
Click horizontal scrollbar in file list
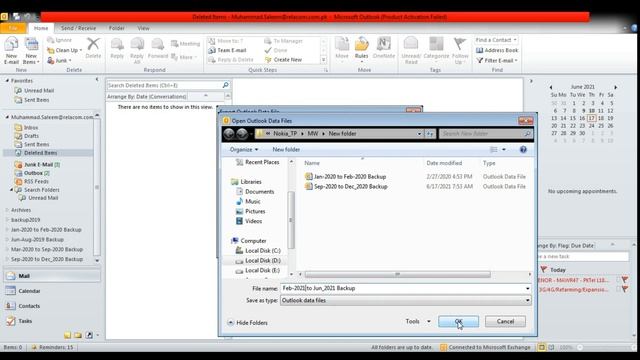[397, 274]
